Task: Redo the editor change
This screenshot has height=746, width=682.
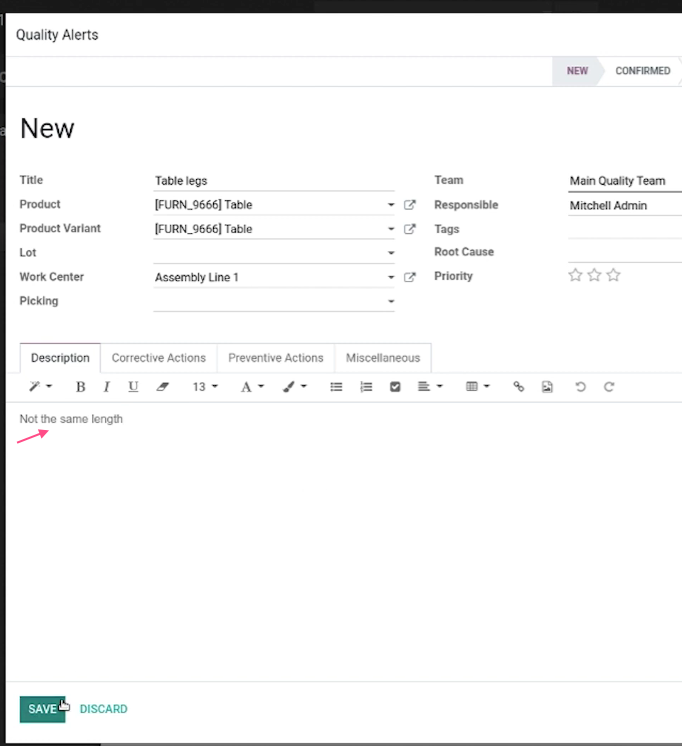Action: point(609,387)
